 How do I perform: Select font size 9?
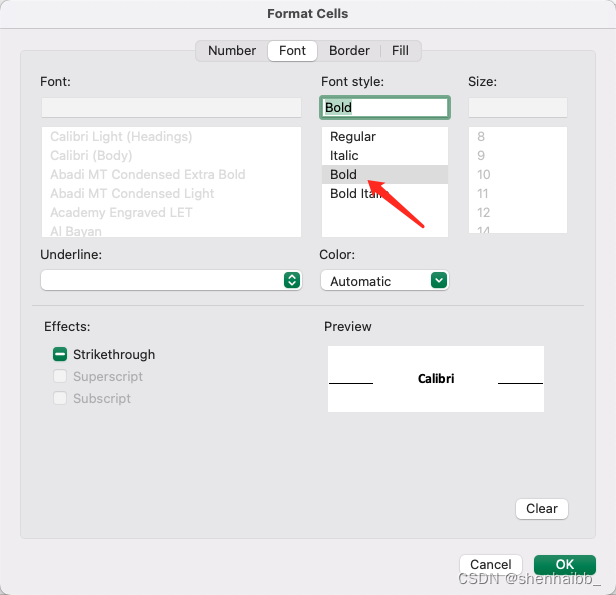pos(518,156)
